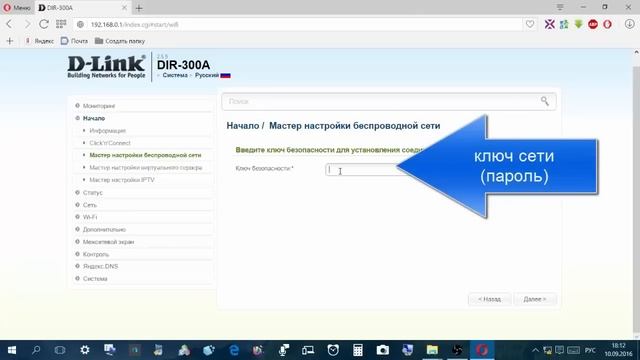Image resolution: width=640 pixels, height=360 pixels.
Task: Open the alarm clock app on taskbar
Action: tap(333, 350)
